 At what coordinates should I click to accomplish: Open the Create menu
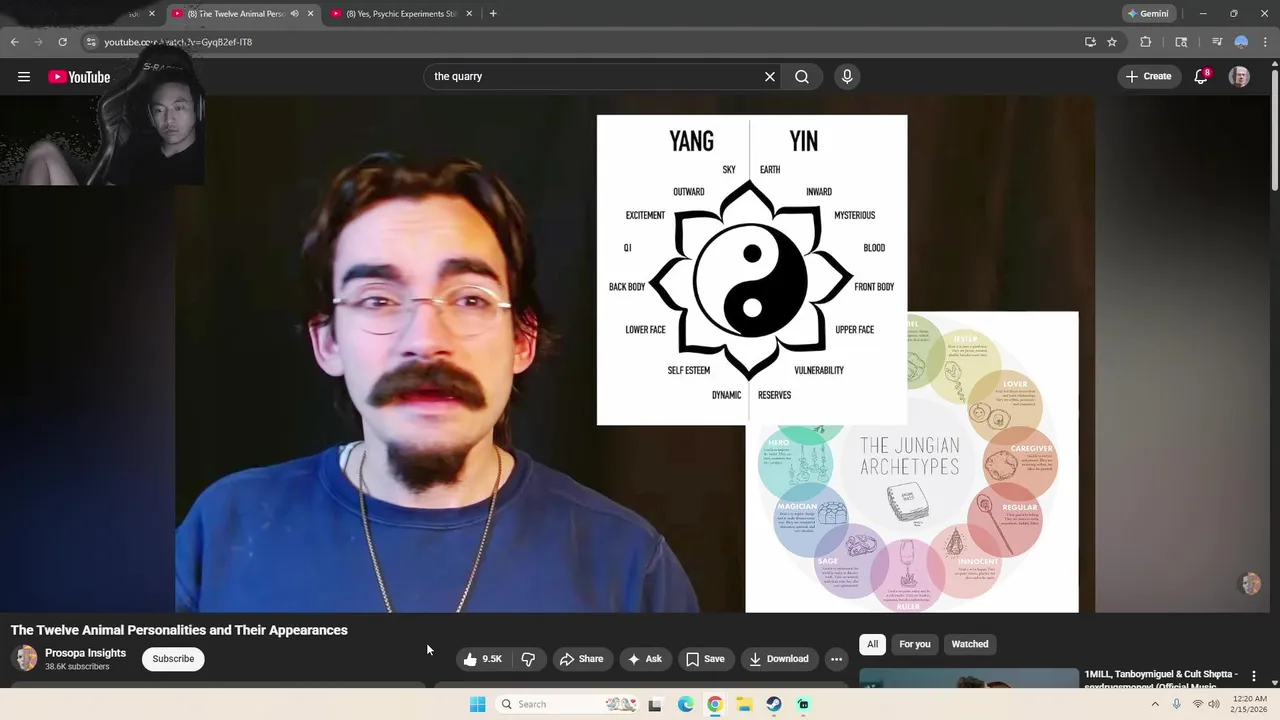point(1148,76)
